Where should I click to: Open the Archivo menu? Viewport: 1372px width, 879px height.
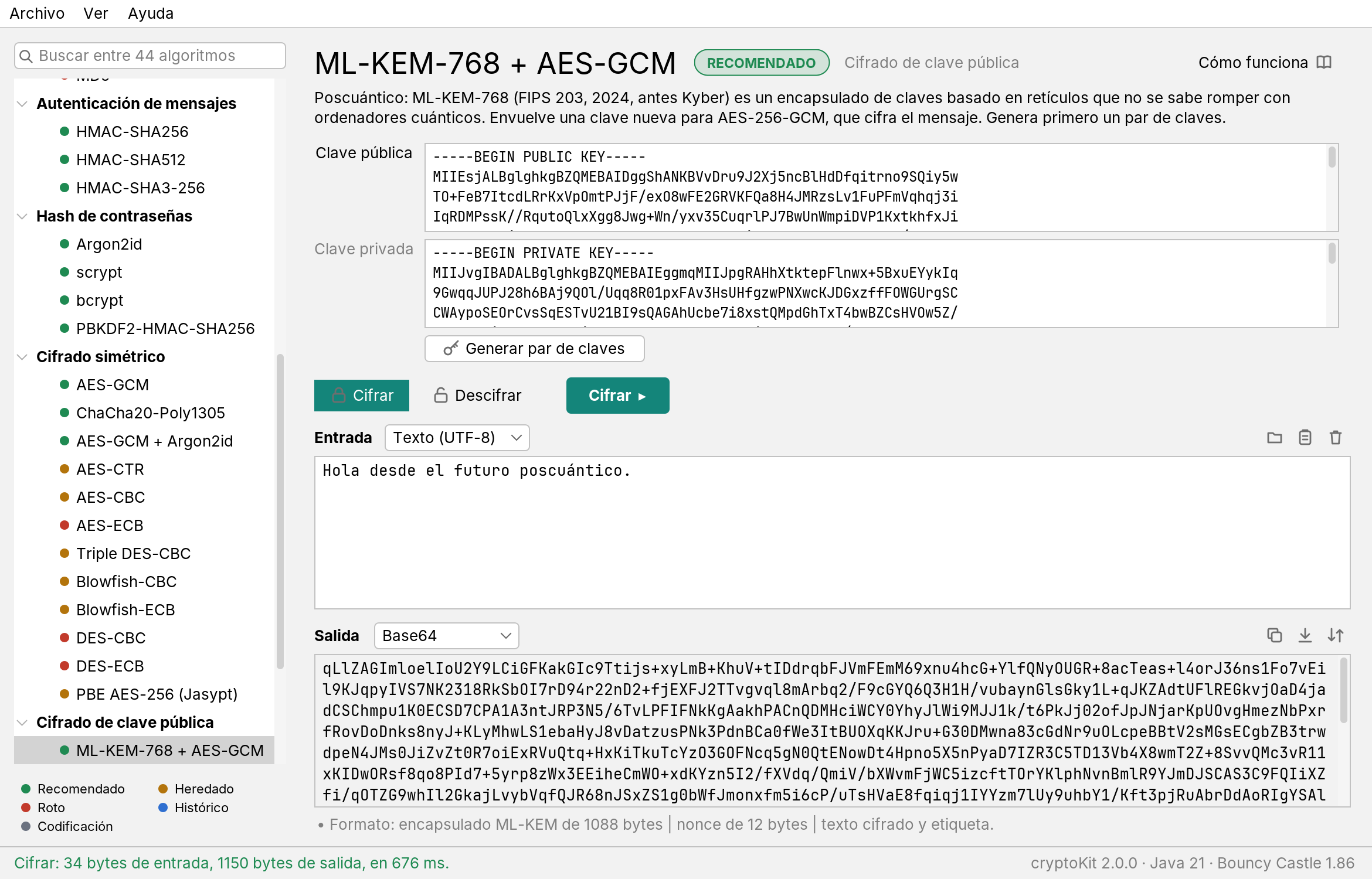click(x=37, y=13)
